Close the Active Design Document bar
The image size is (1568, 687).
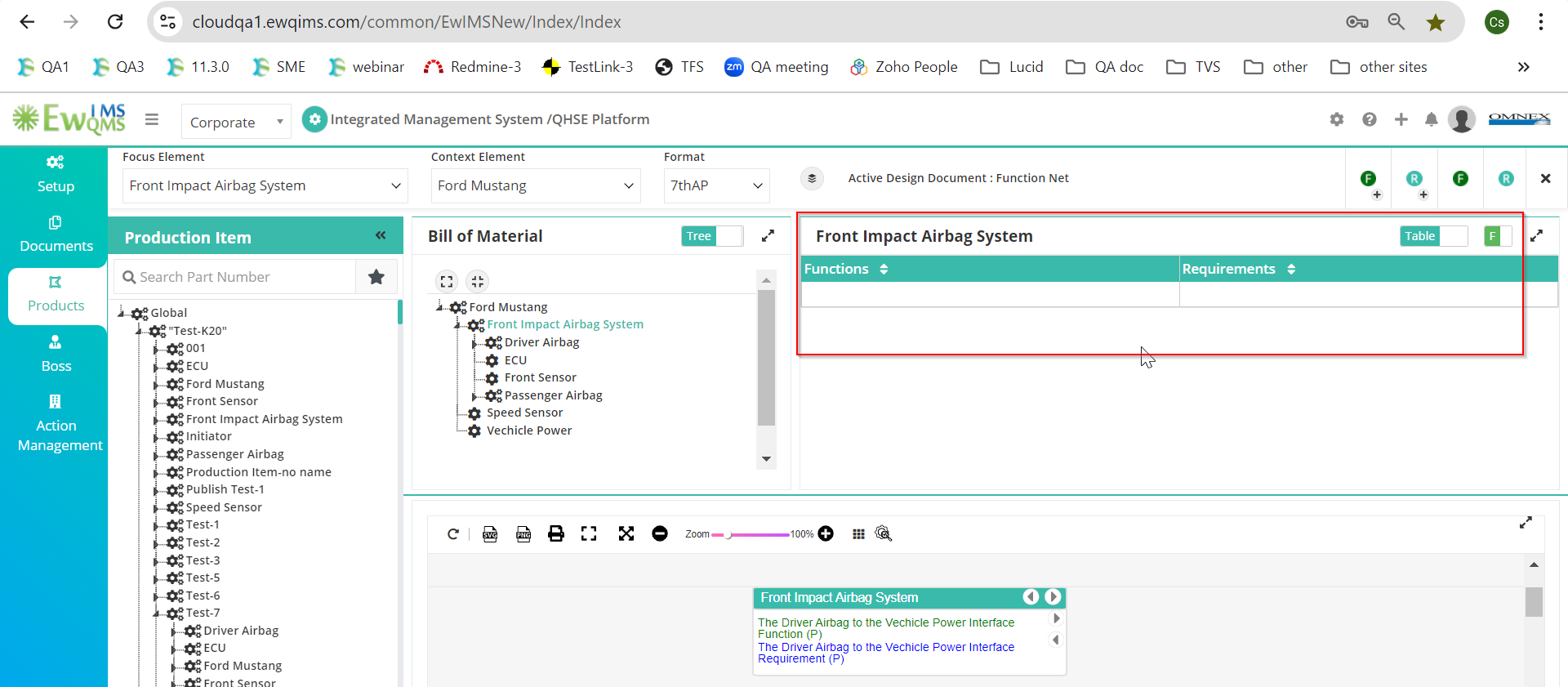click(x=1545, y=178)
